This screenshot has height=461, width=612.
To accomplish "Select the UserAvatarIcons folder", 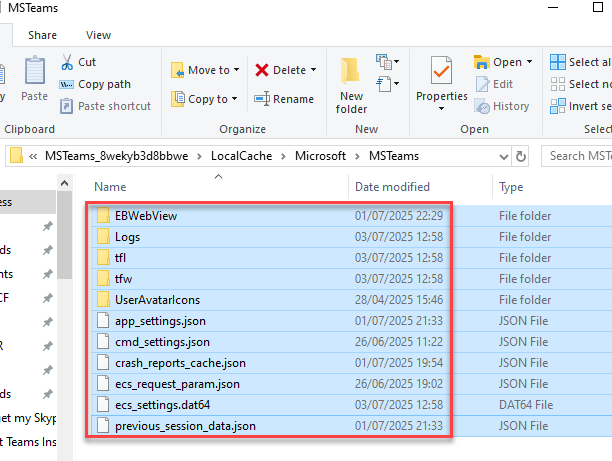I will click(x=157, y=300).
